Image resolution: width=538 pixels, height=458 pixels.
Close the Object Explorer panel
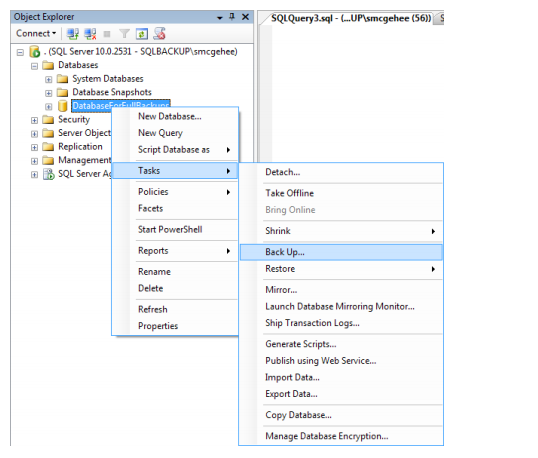[245, 16]
